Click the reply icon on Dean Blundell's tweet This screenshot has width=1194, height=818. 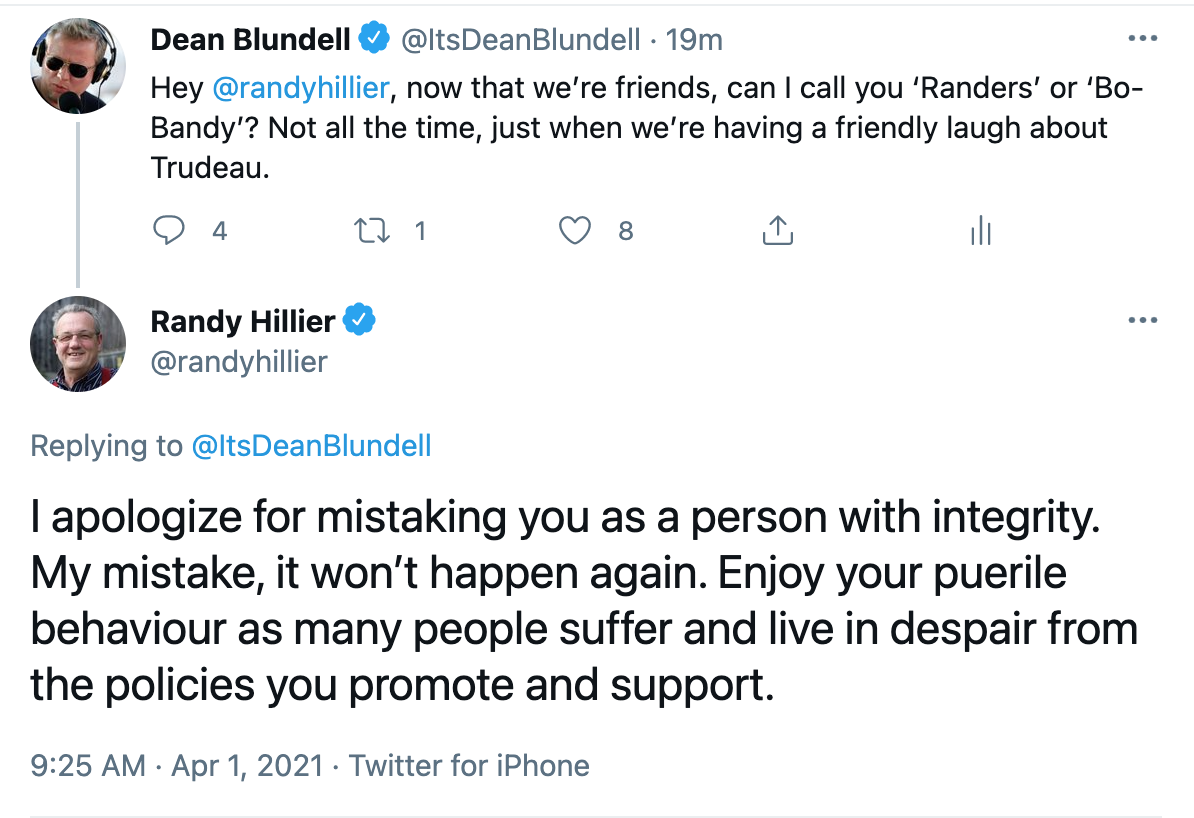(168, 230)
